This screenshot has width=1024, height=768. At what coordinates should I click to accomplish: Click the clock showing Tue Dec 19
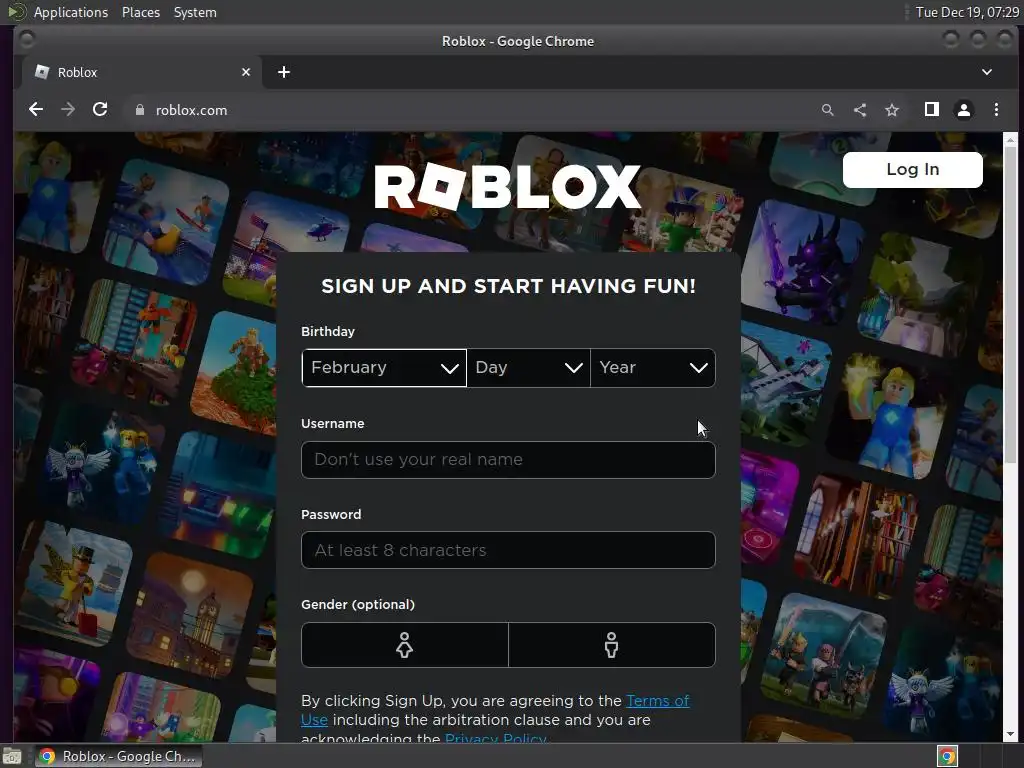coord(967,12)
